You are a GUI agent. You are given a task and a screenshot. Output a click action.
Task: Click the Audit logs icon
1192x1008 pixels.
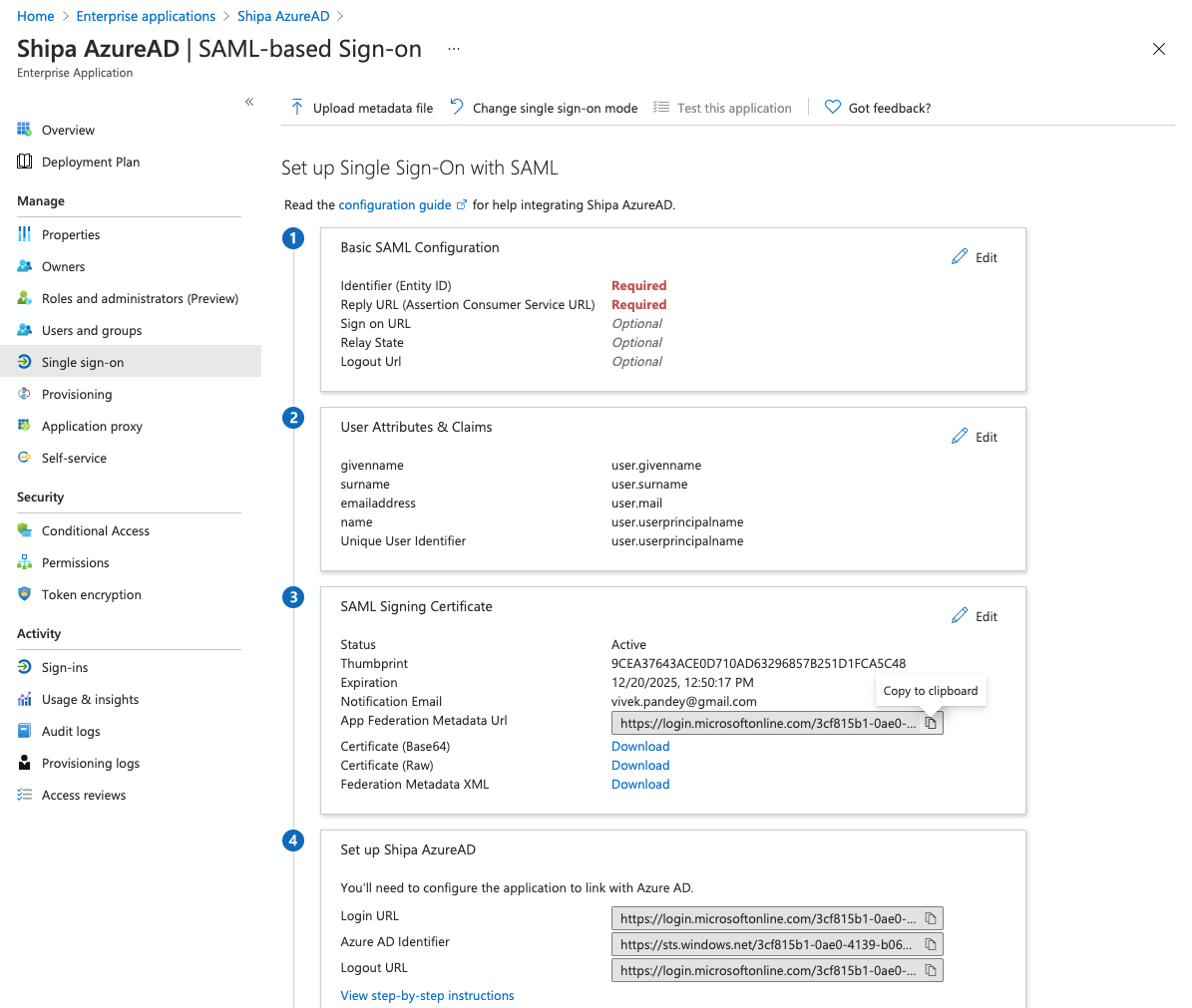(x=24, y=731)
